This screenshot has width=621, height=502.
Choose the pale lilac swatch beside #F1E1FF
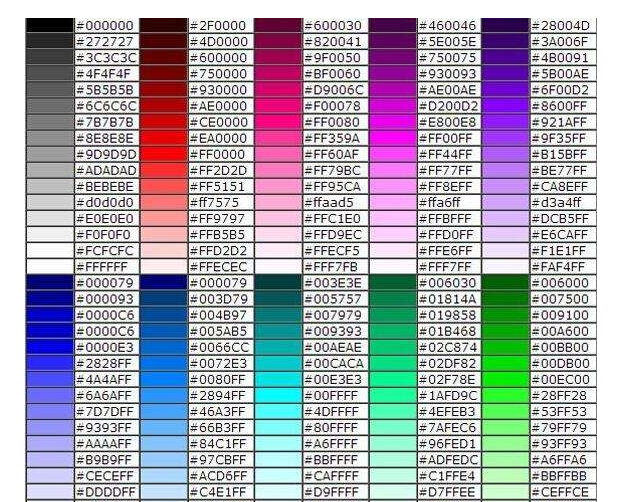tap(505, 251)
